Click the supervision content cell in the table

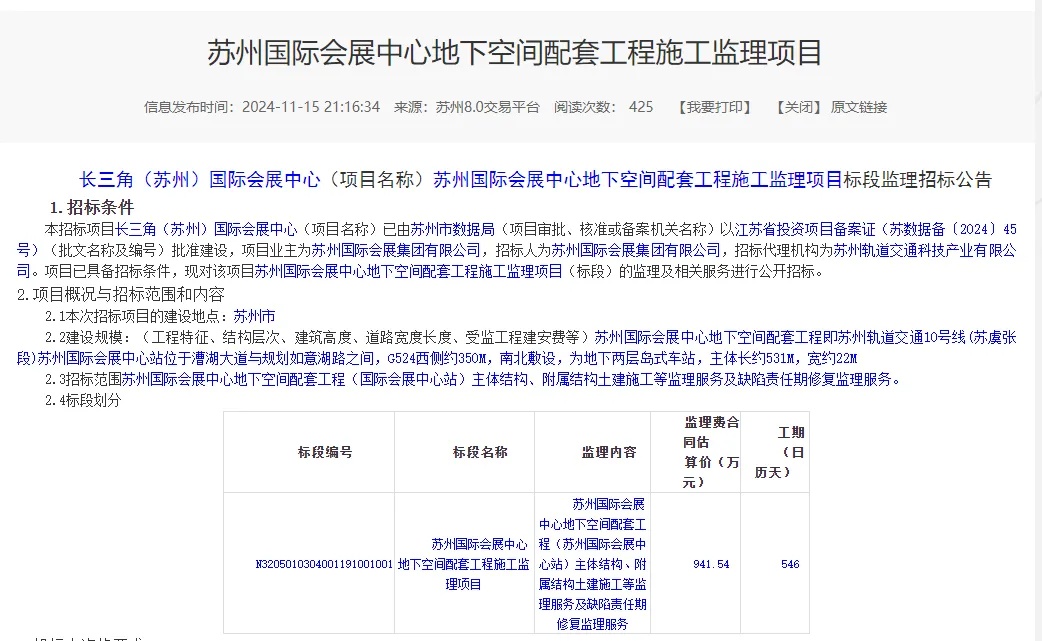(592, 564)
